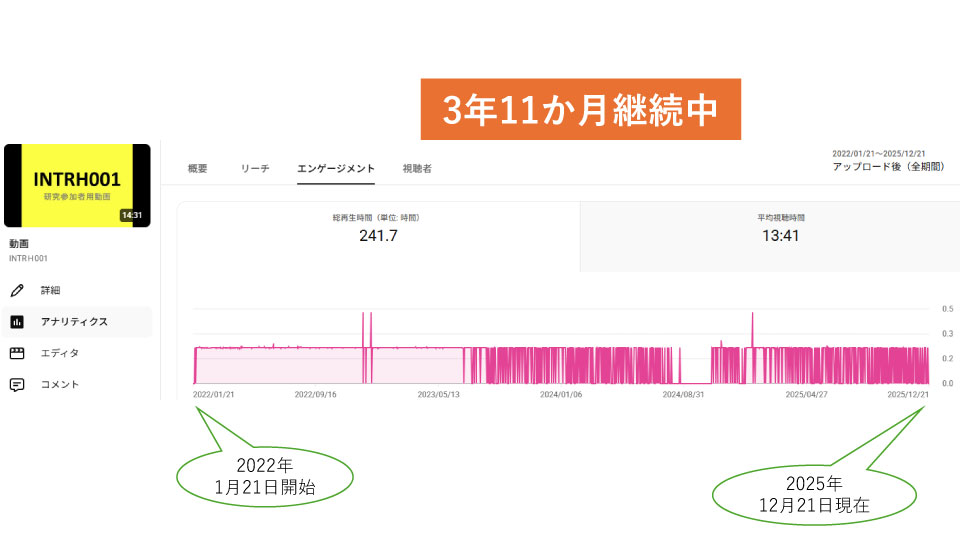Click the 2022年1月21日開始 callout bubble

tap(265, 475)
